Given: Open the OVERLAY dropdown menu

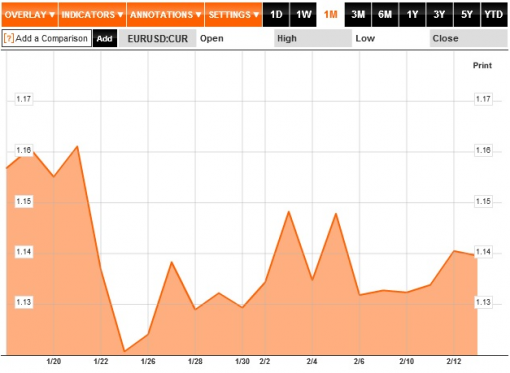Looking at the screenshot, I should 30,15.
